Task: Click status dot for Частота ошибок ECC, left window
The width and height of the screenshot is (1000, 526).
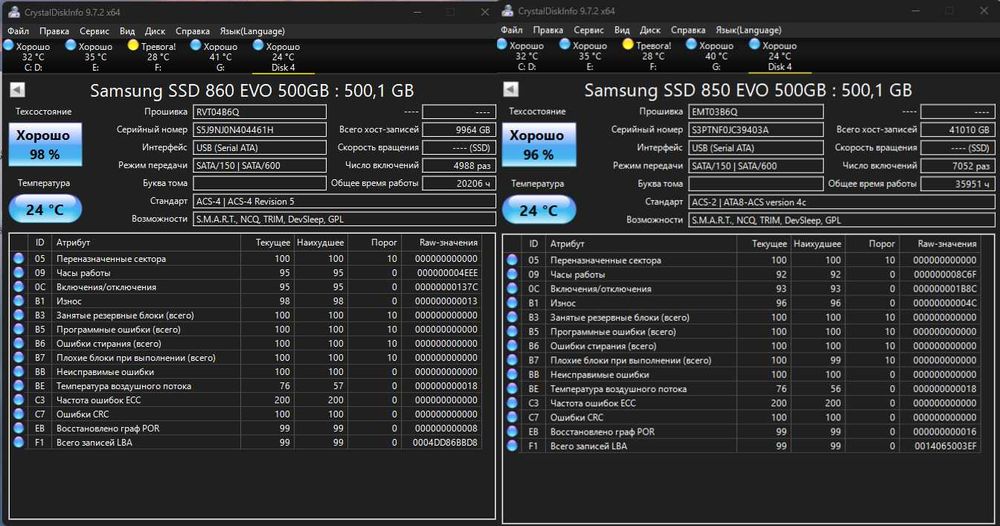Action: point(18,400)
